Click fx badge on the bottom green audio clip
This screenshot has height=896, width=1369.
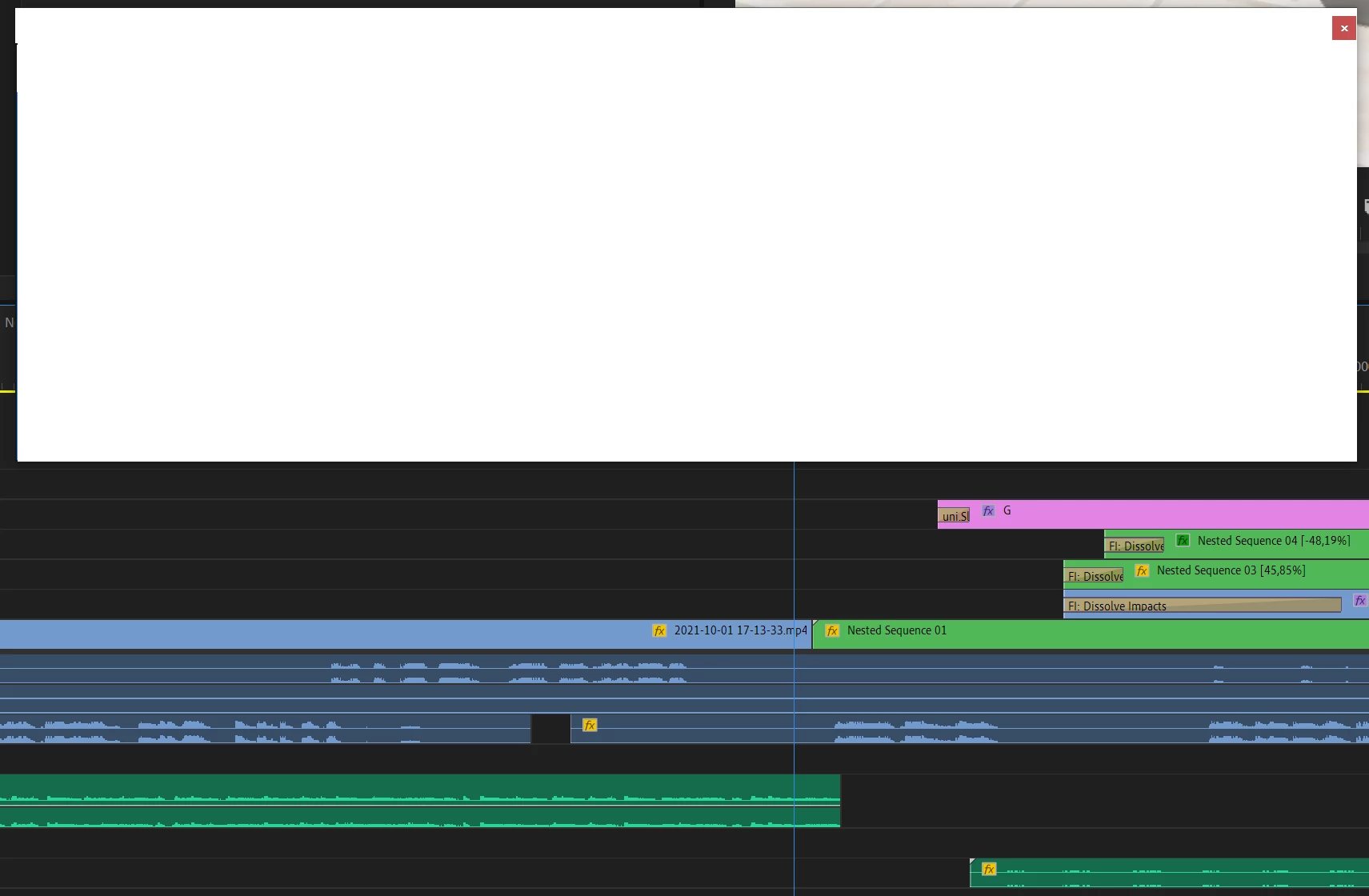click(x=989, y=869)
